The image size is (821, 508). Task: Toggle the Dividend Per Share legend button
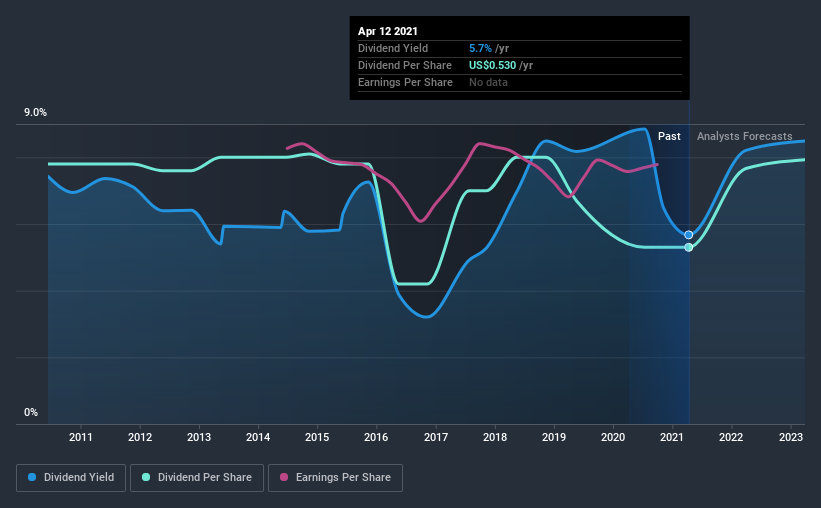pos(197,478)
